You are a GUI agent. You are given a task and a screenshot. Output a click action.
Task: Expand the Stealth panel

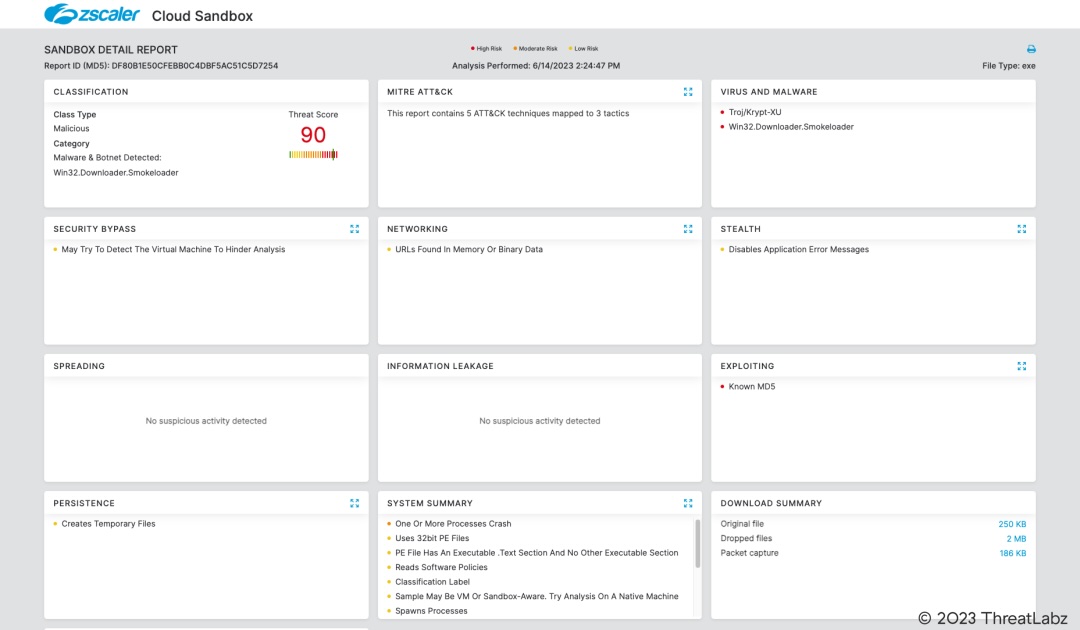point(1021,229)
